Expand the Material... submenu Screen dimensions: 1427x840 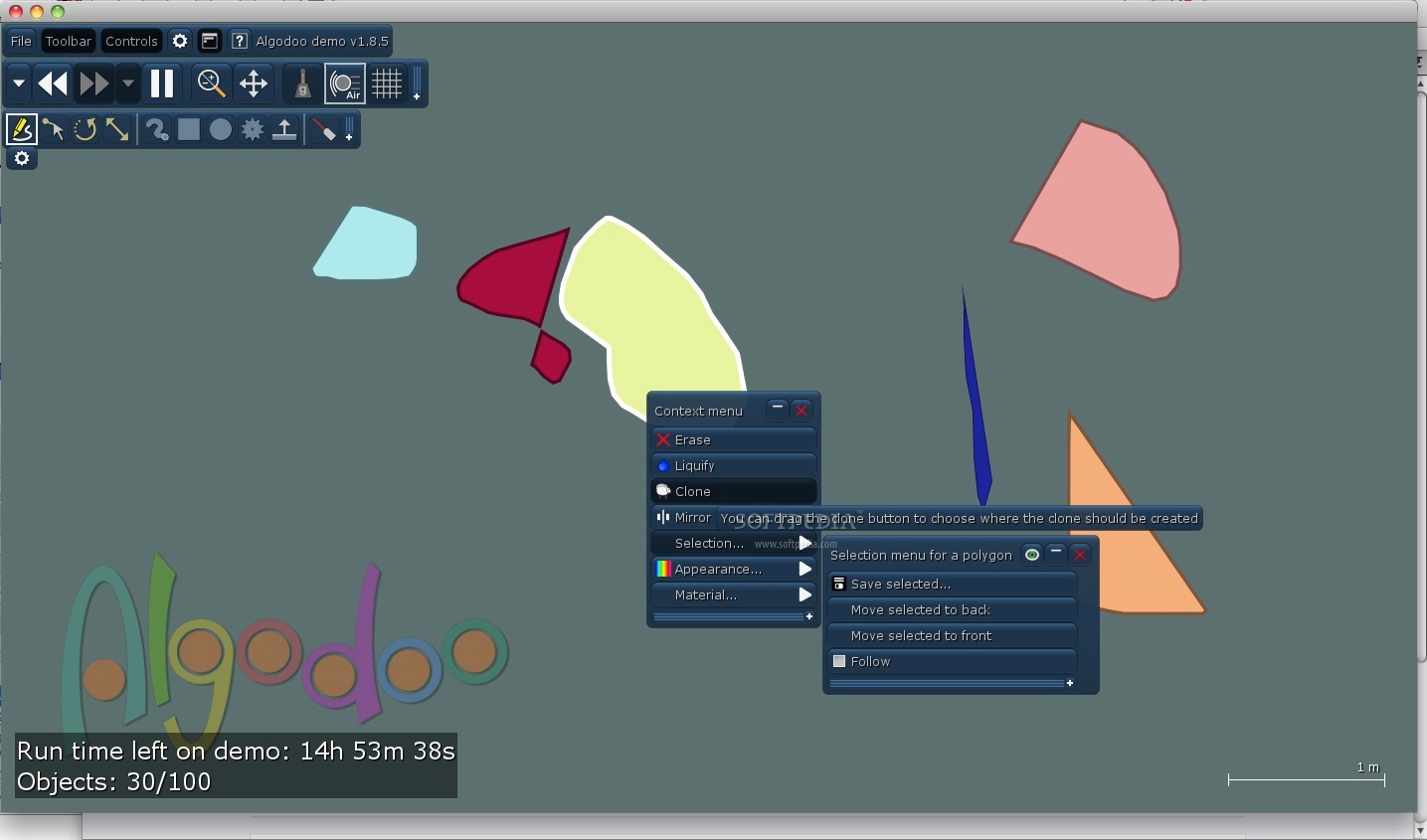[x=734, y=594]
